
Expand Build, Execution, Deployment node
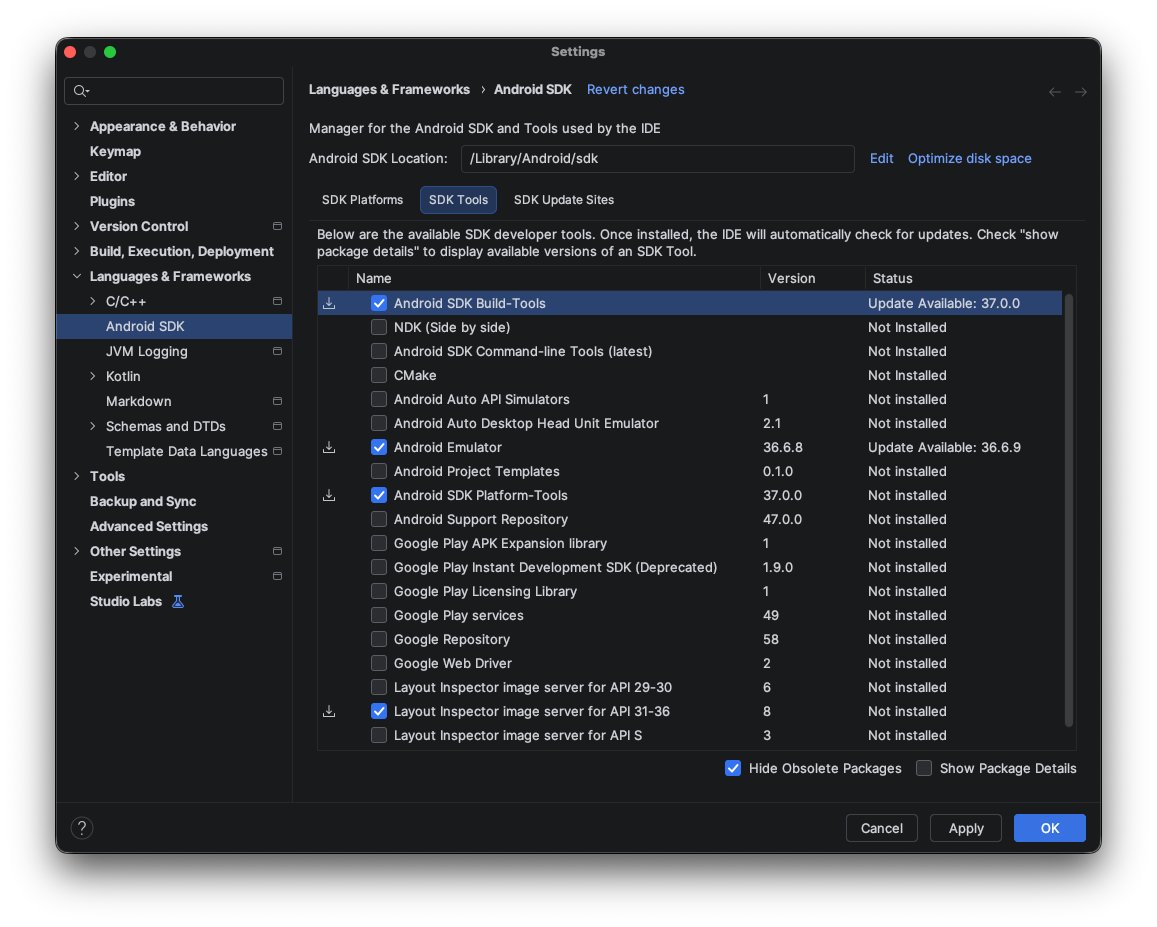tap(77, 251)
